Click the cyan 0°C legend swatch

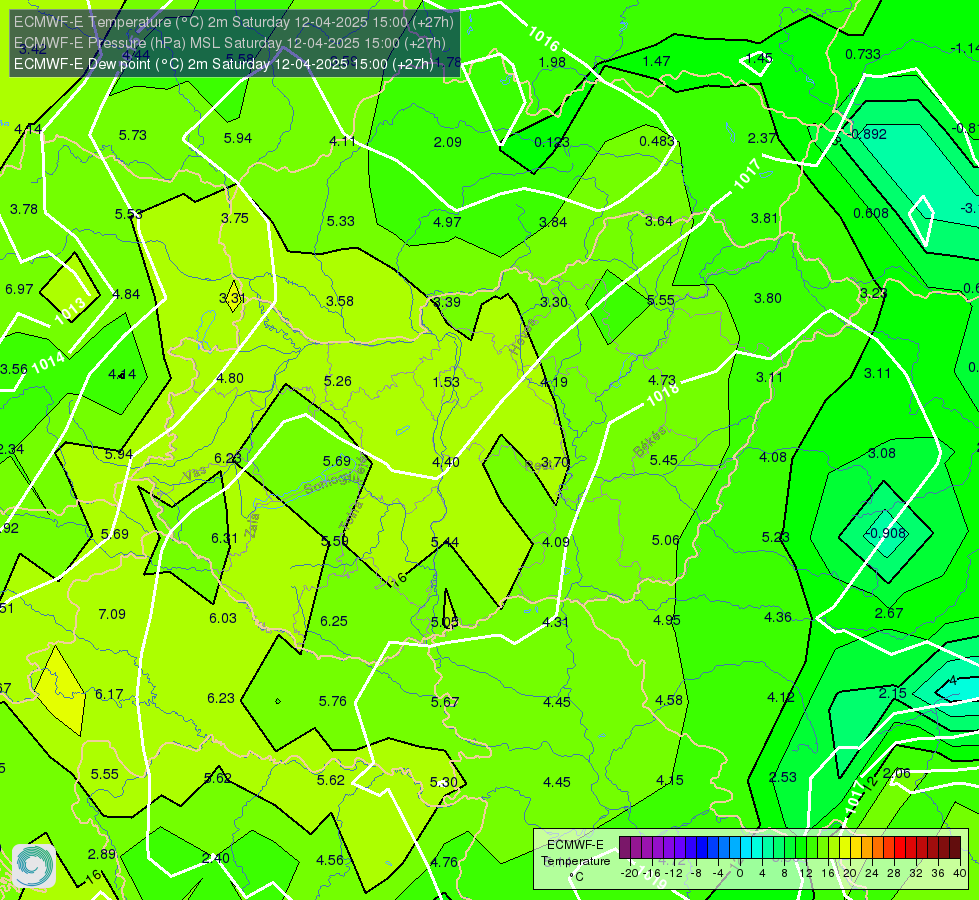(x=745, y=848)
